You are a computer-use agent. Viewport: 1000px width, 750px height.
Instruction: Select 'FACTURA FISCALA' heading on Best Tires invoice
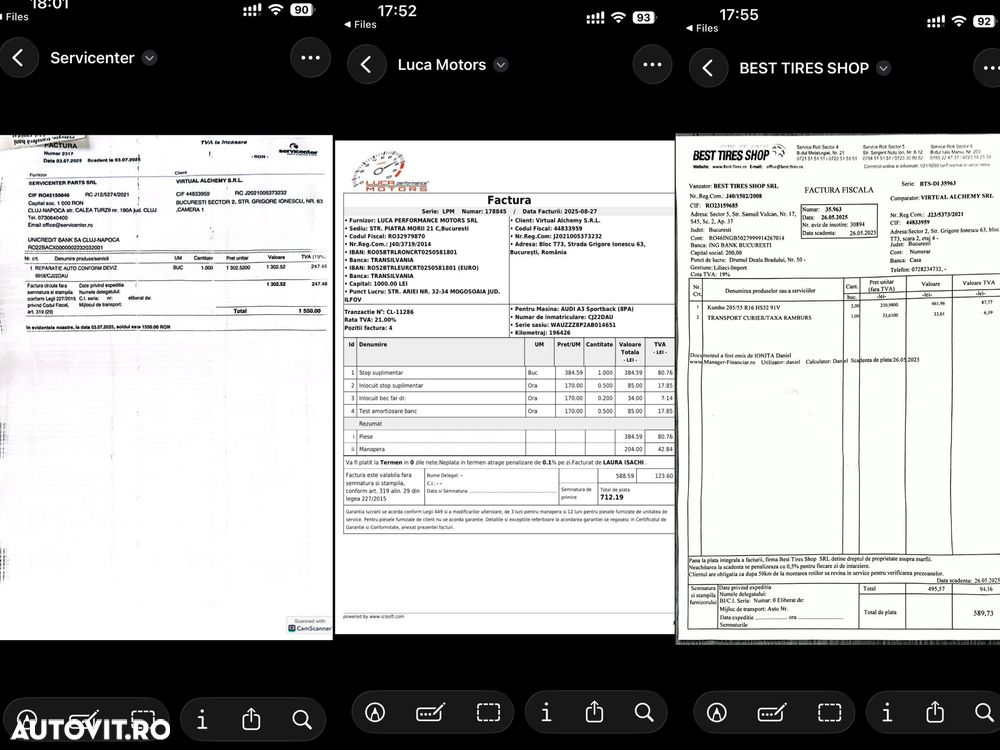(839, 190)
